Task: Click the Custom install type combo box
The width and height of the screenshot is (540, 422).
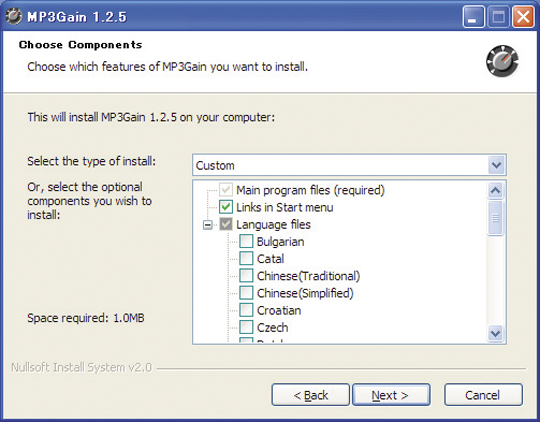Action: click(x=349, y=165)
